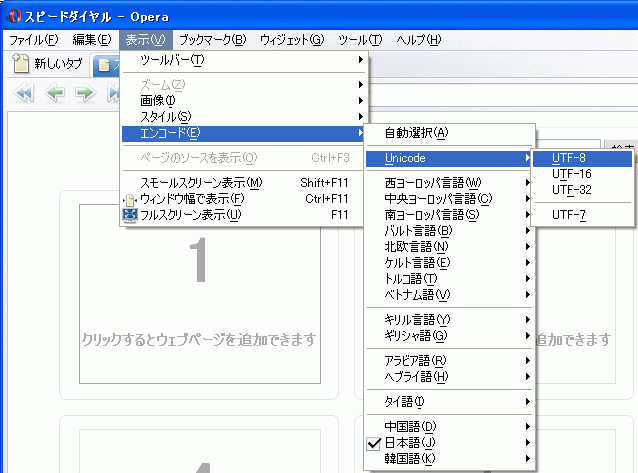Viewport: 638px width, 473px height.
Task: Open the ツール(T) menu
Action: pos(360,40)
